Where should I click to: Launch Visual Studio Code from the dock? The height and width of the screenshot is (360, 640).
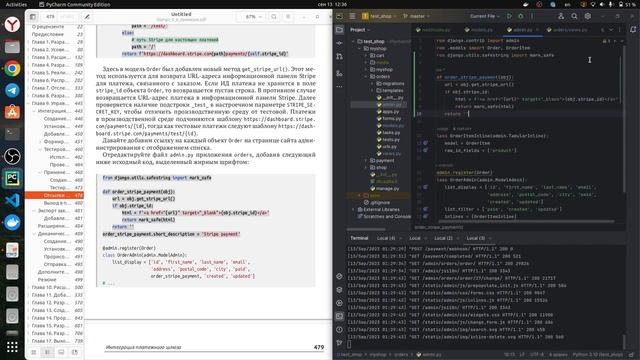(x=12, y=200)
